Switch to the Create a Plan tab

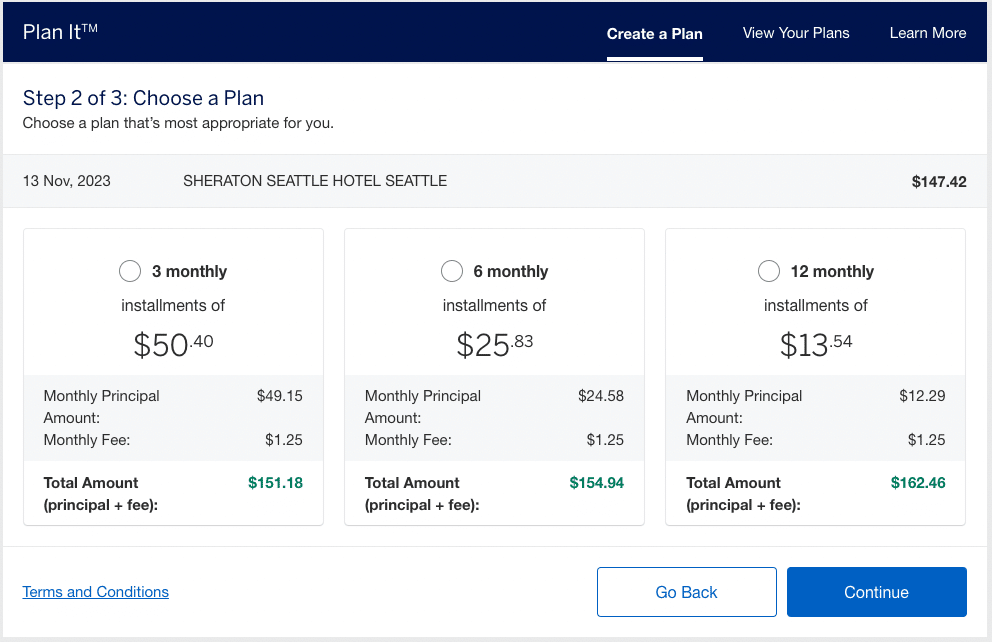click(654, 34)
